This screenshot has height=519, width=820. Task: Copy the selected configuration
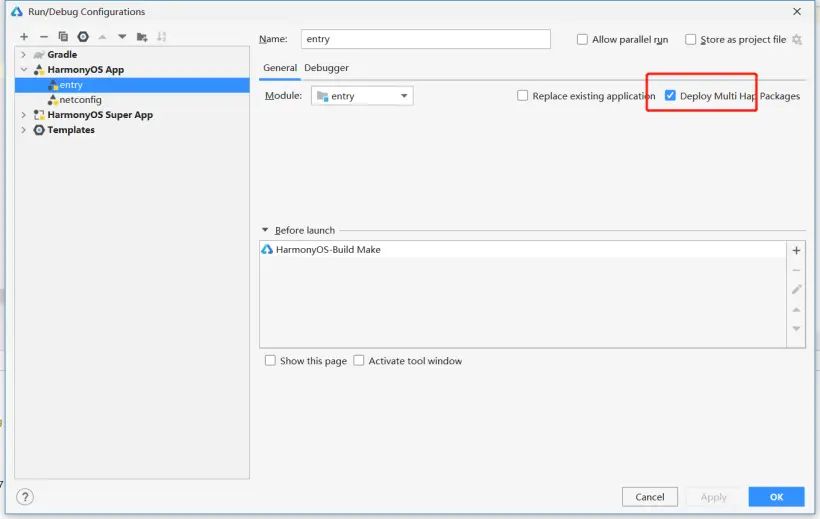pyautogui.click(x=63, y=37)
